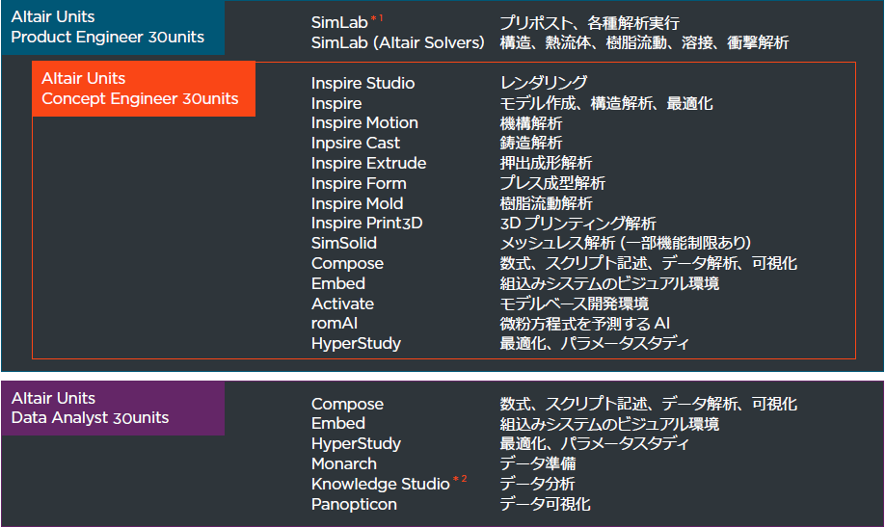The width and height of the screenshot is (885, 527).
Task: Select 'Inspire Studio' product name
Action: 363,83
